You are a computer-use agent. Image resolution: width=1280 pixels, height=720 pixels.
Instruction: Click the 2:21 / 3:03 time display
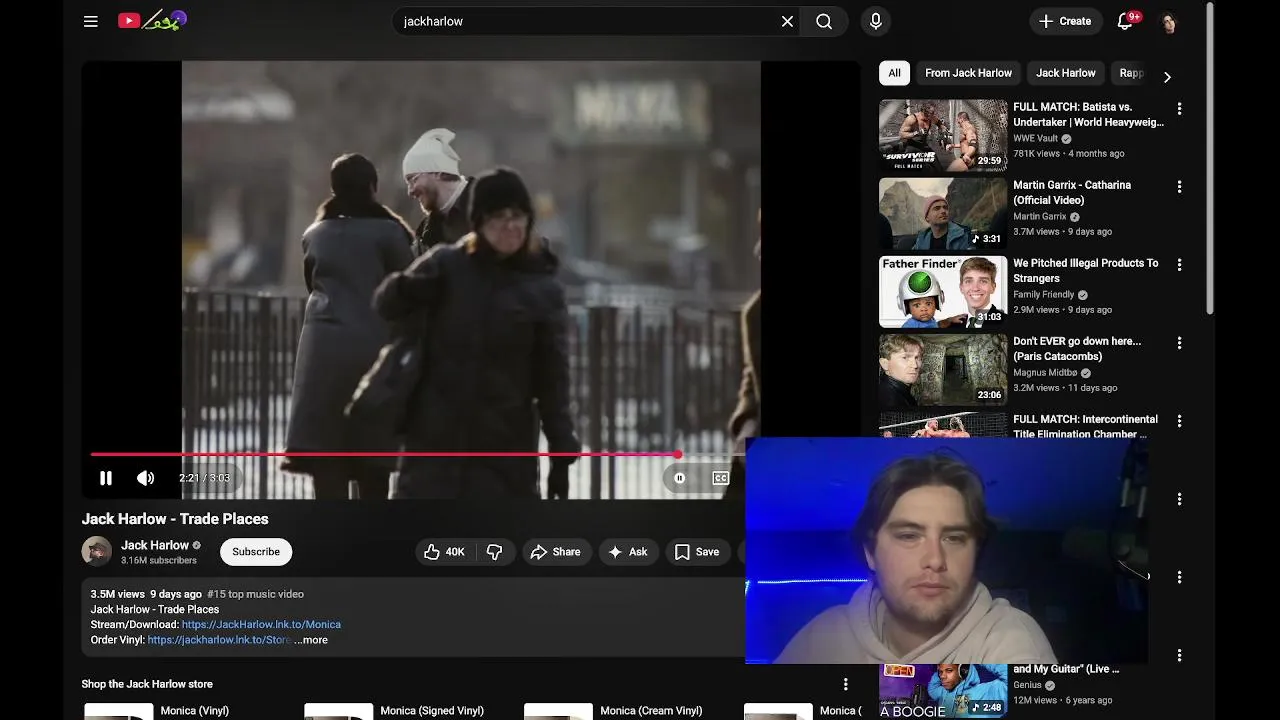click(x=204, y=478)
